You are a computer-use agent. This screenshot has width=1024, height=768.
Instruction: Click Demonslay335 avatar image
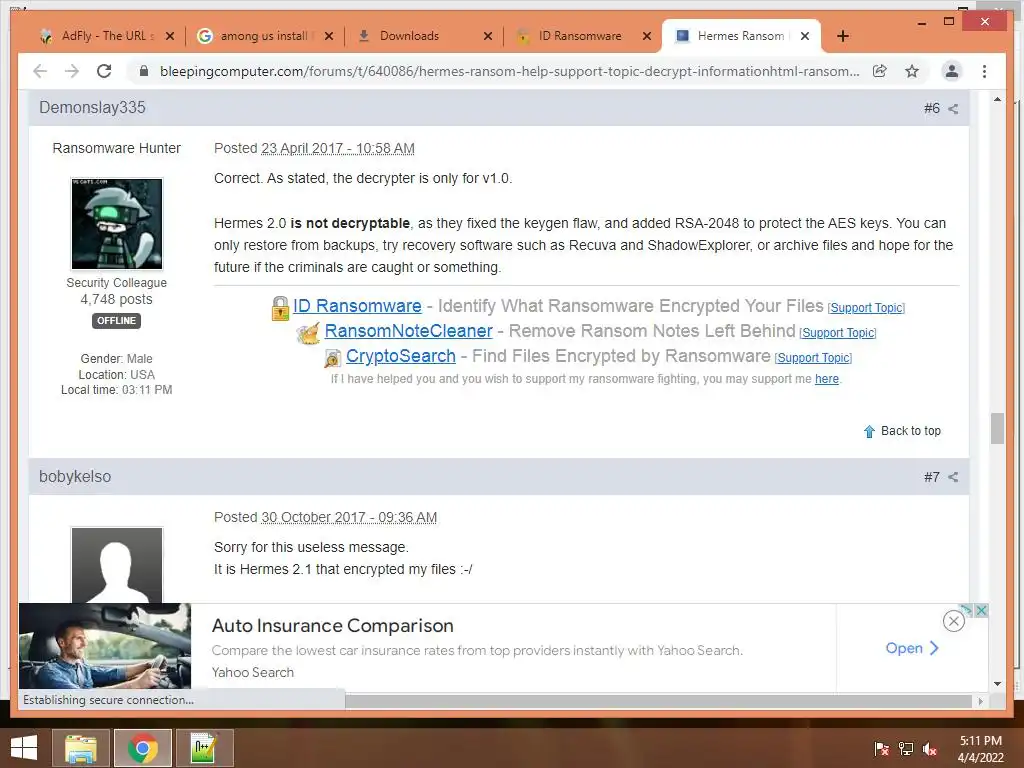coord(117,223)
